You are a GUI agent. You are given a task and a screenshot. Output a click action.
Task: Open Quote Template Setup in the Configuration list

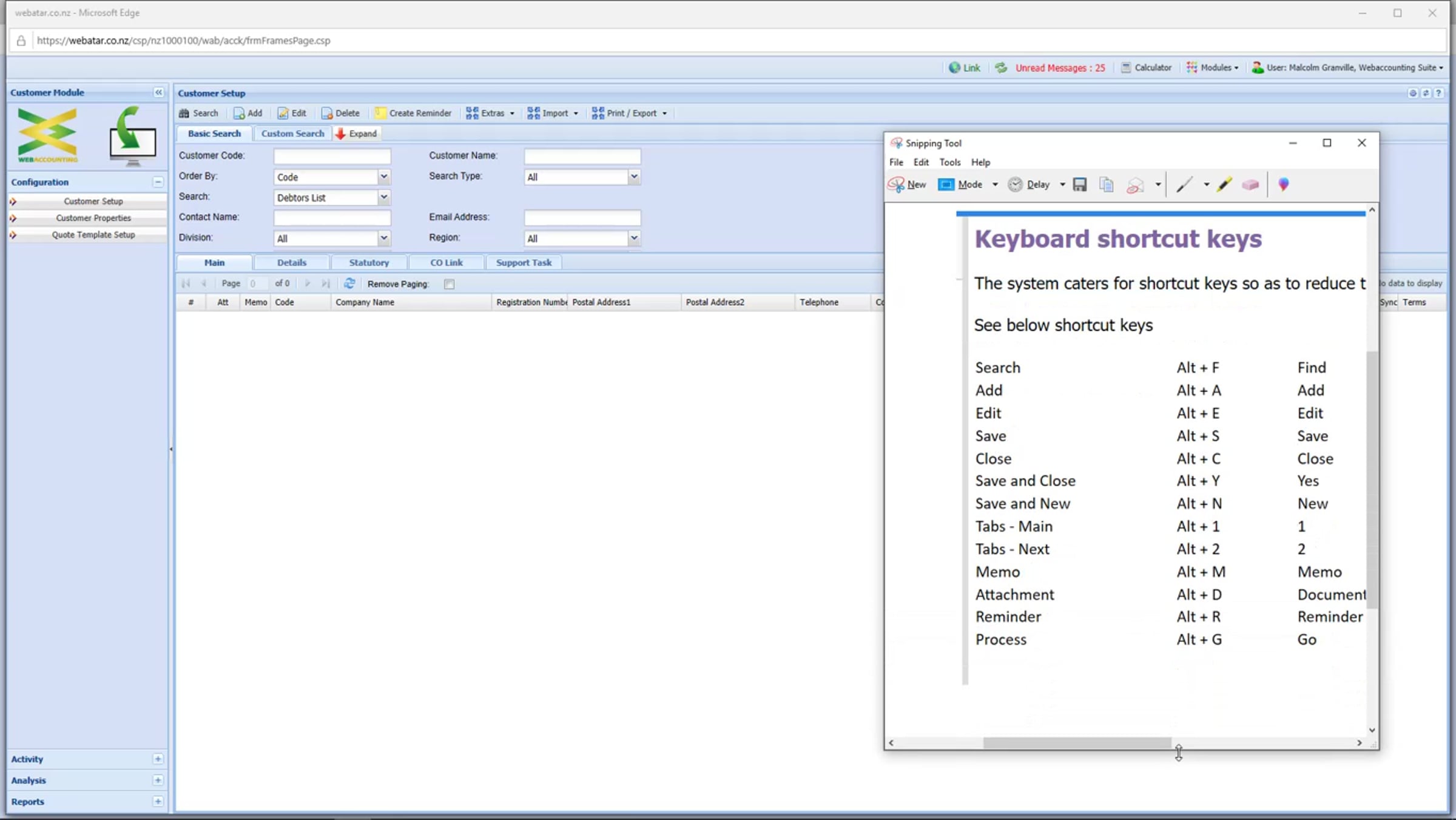pyautogui.click(x=93, y=235)
